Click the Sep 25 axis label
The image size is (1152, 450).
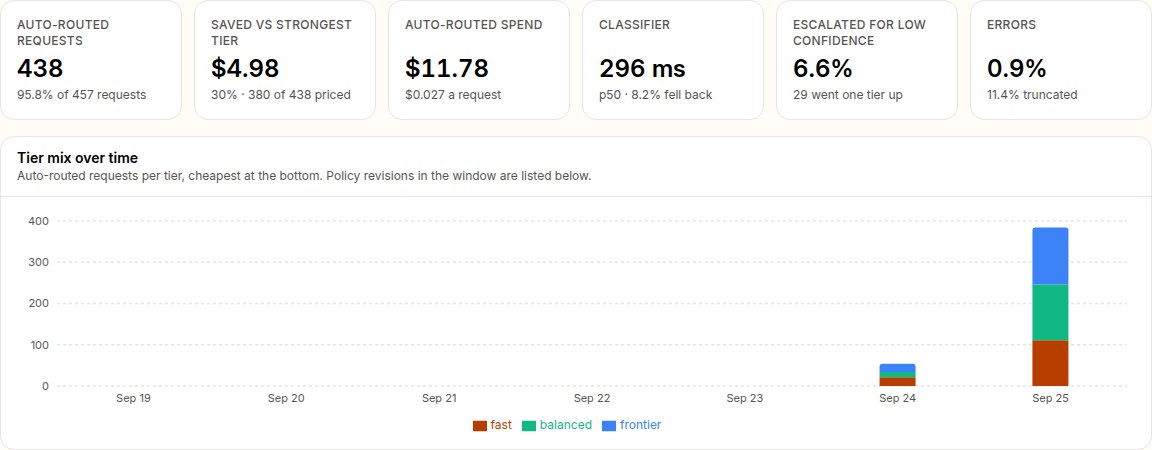(x=1050, y=399)
